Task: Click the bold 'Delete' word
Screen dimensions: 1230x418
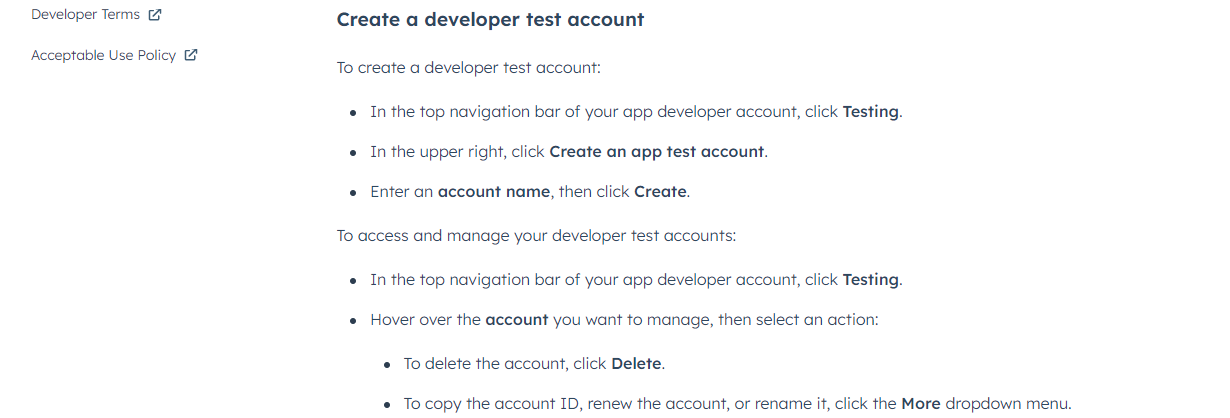Action: 636,364
